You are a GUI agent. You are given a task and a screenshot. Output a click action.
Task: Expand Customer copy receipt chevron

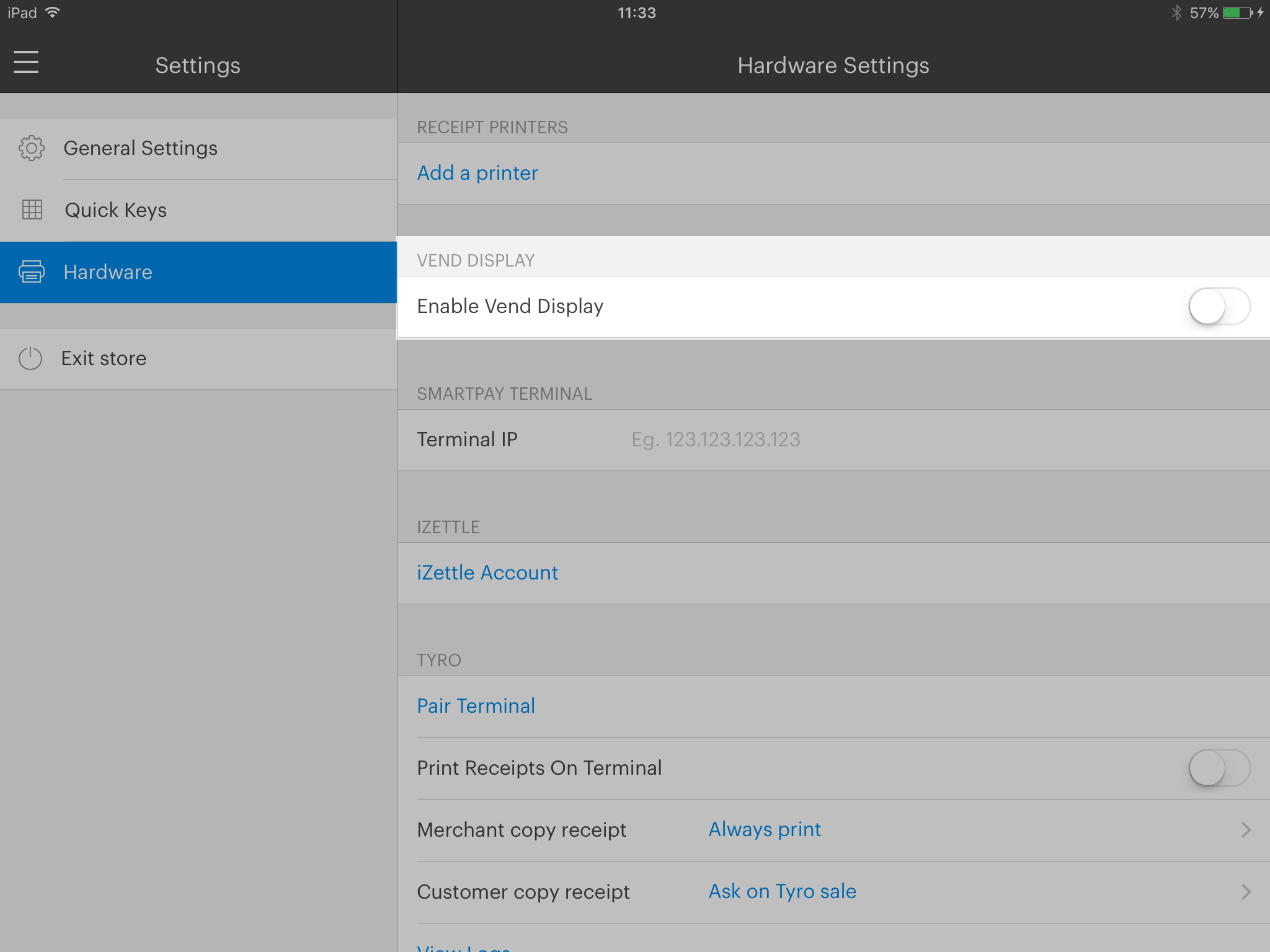click(x=1246, y=892)
